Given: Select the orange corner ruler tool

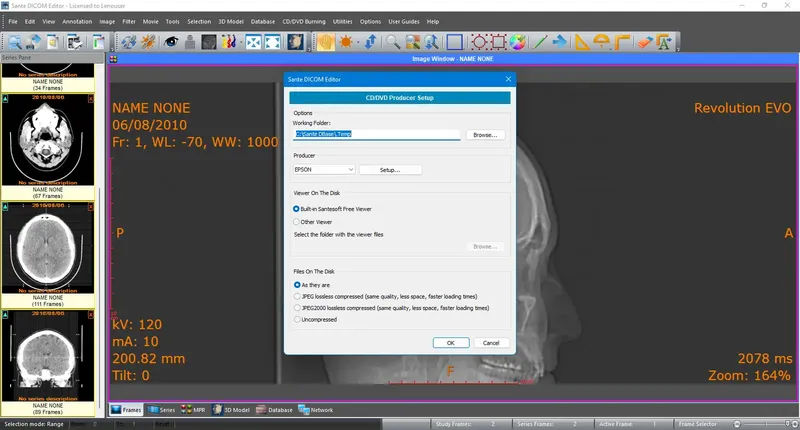Looking at the screenshot, I should (622, 42).
